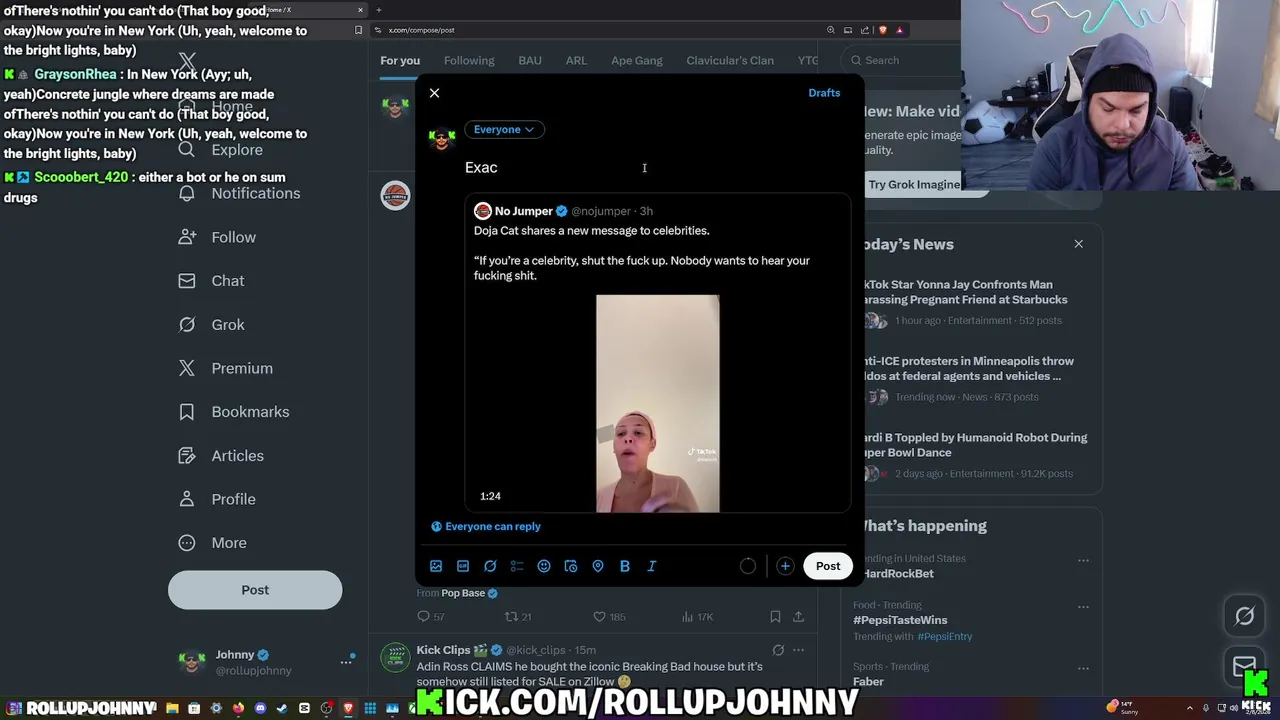The image size is (1280, 720).
Task: Play the quoted Doja Cat video
Action: [657, 403]
